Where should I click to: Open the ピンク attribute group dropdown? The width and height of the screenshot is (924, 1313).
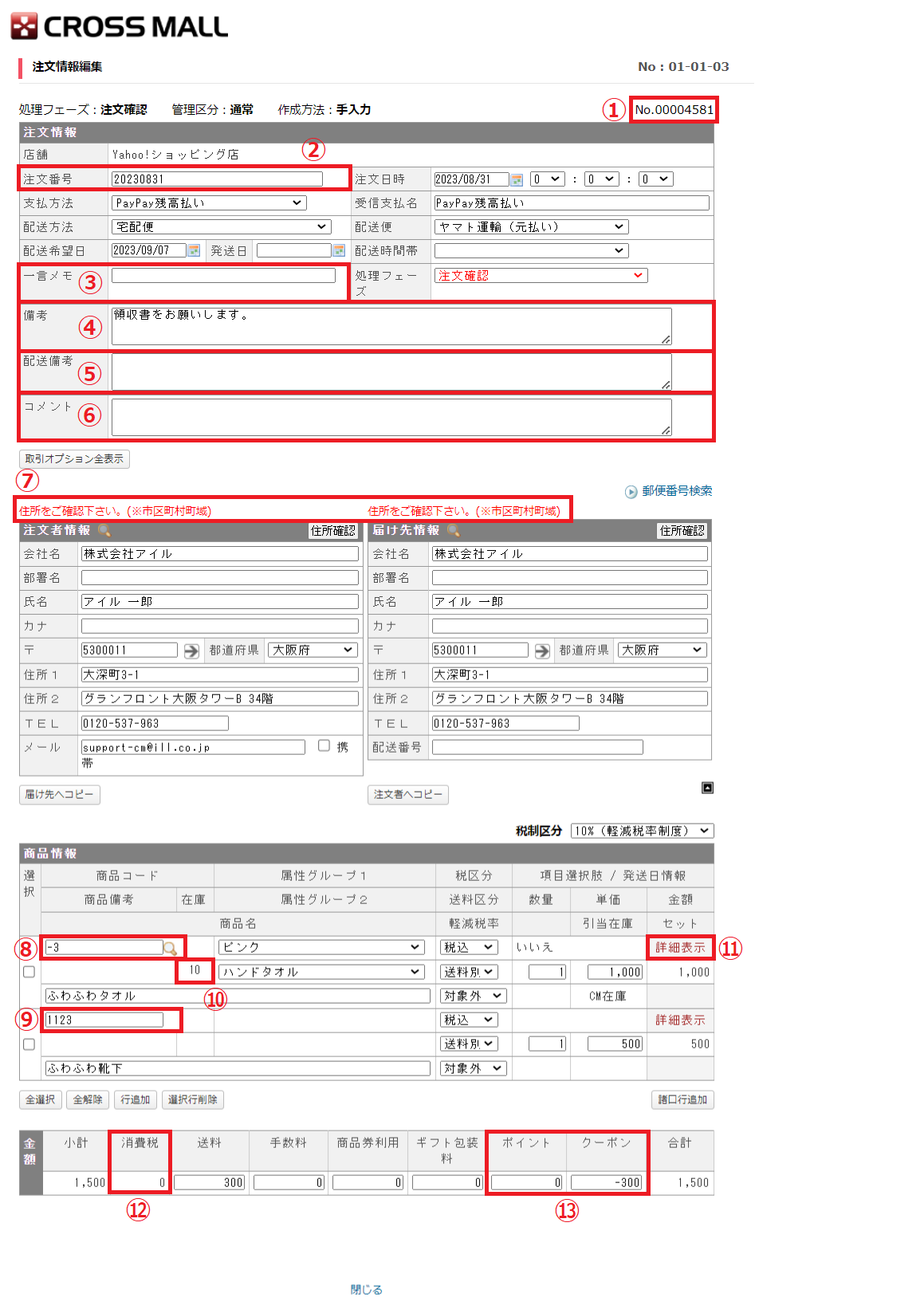click(321, 947)
